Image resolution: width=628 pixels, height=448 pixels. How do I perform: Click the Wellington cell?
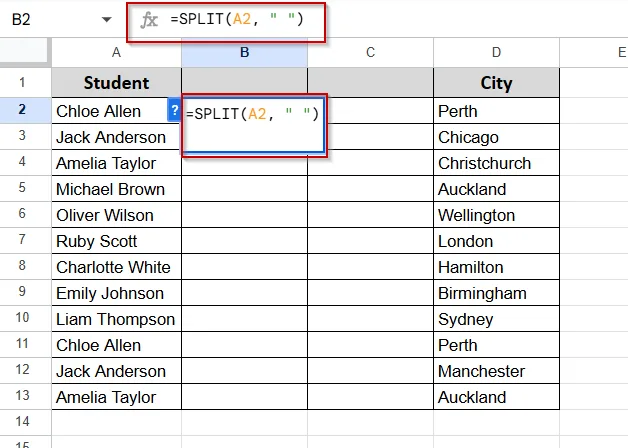496,215
